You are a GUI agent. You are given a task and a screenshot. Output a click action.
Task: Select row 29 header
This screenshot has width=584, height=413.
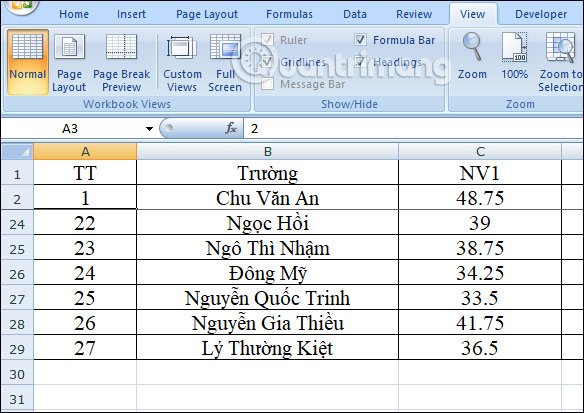(x=17, y=348)
